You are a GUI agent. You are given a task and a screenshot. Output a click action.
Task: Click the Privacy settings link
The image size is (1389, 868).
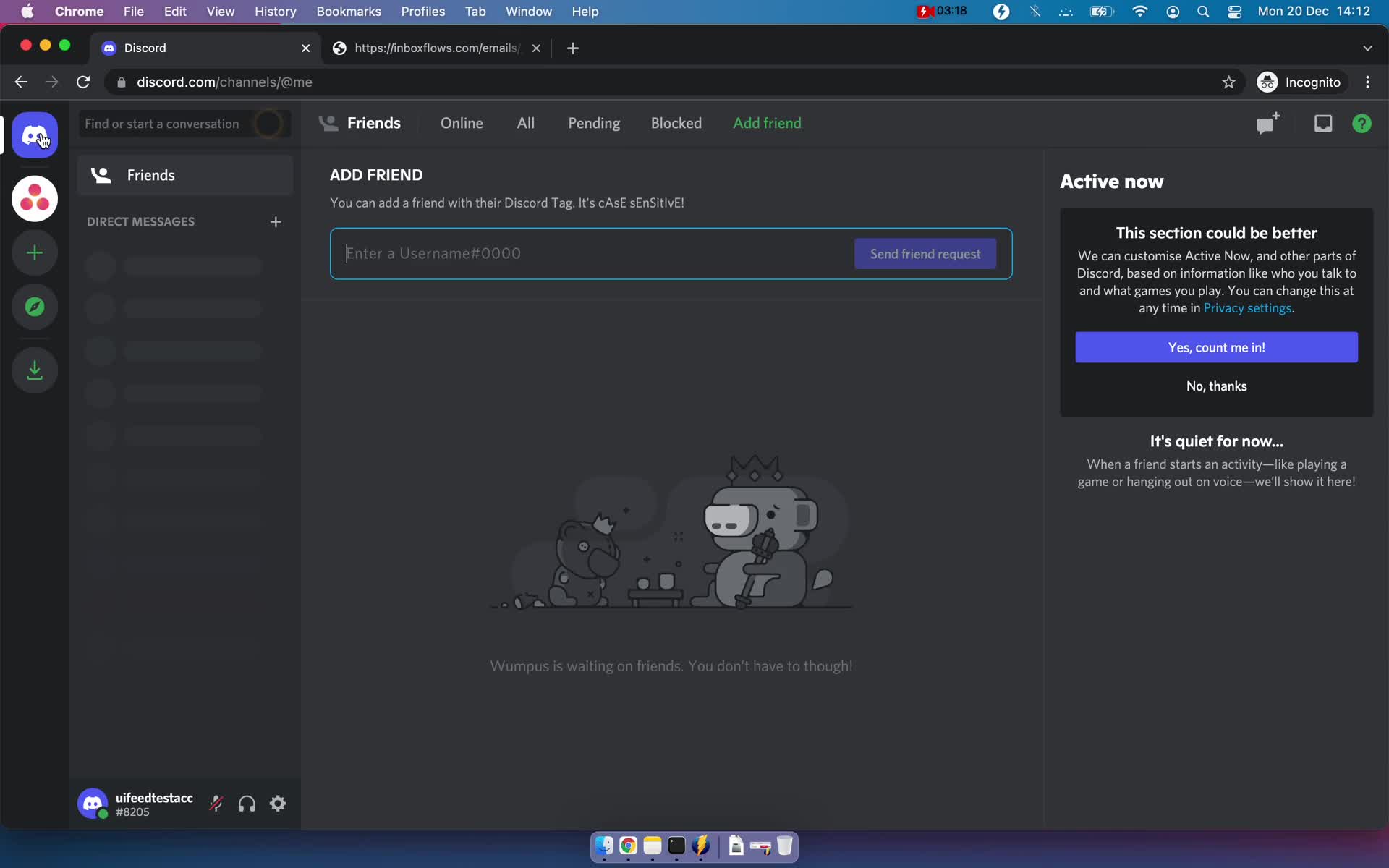pyautogui.click(x=1246, y=308)
